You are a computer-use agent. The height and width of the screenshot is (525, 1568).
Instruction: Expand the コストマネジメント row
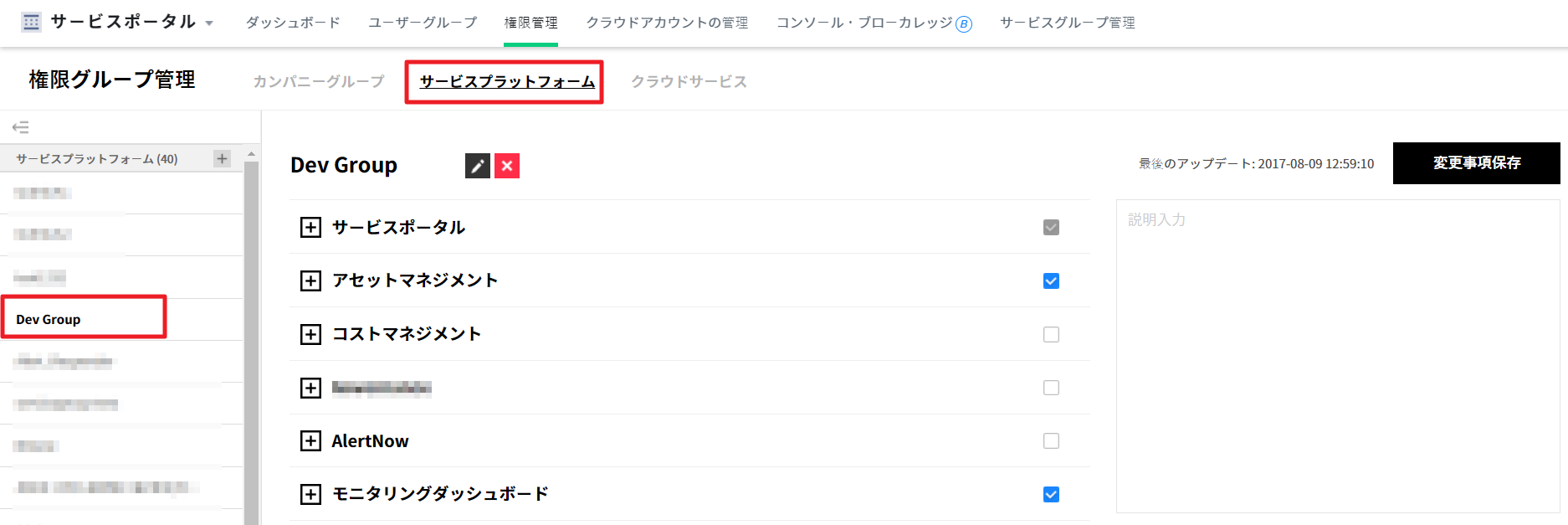point(310,334)
